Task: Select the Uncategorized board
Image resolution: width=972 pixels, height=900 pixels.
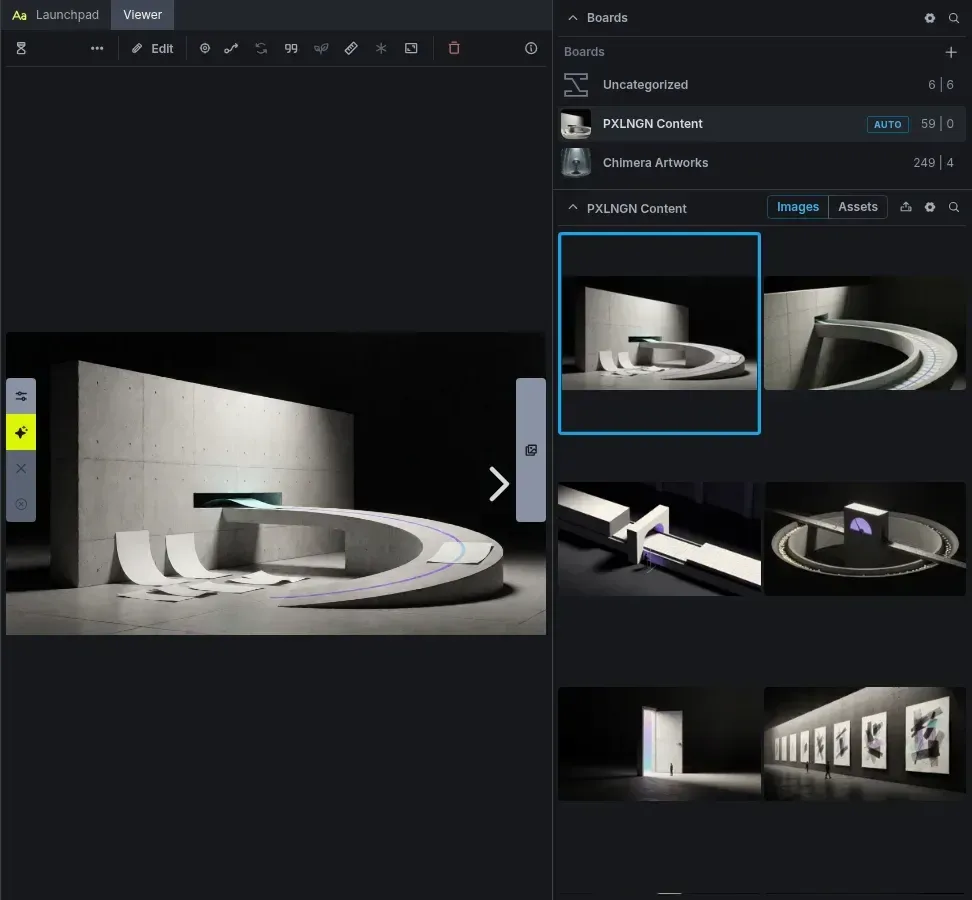Action: tap(762, 85)
